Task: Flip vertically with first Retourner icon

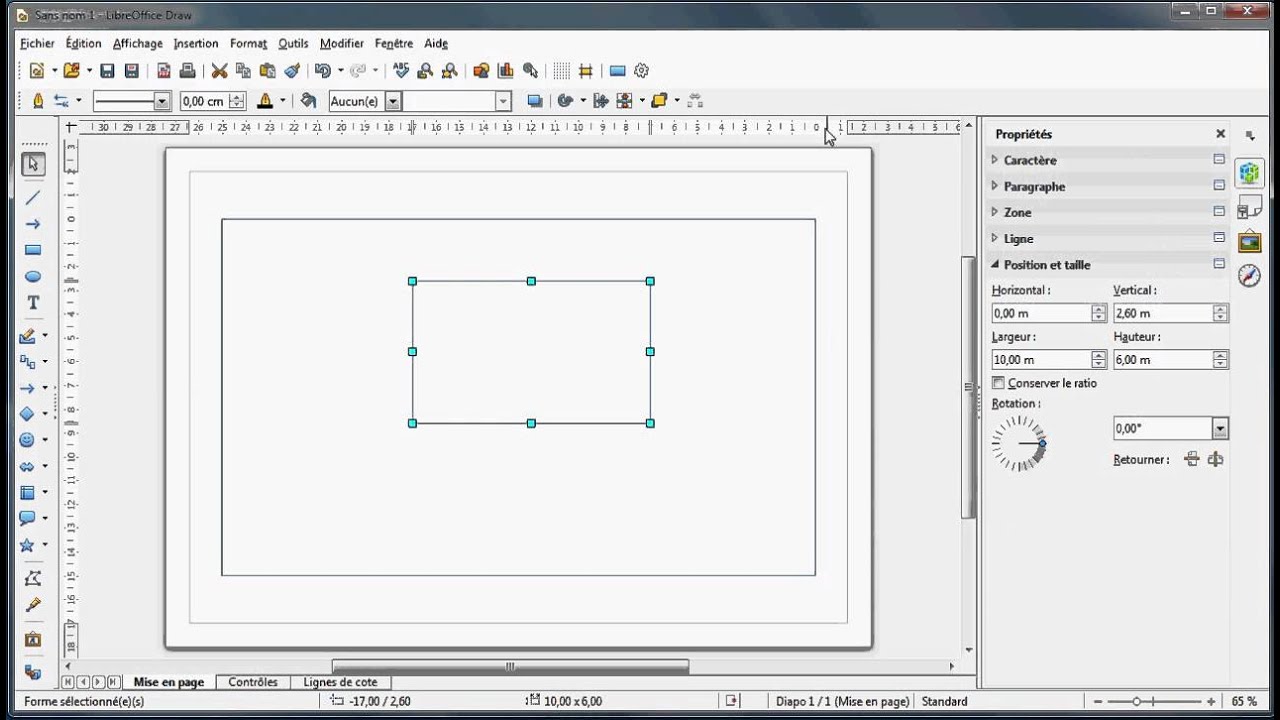Action: coord(1191,460)
